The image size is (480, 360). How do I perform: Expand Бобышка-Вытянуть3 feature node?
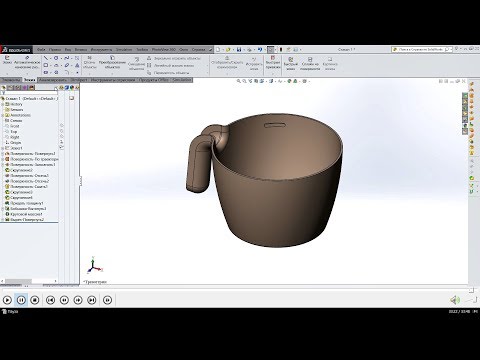(x=3, y=209)
